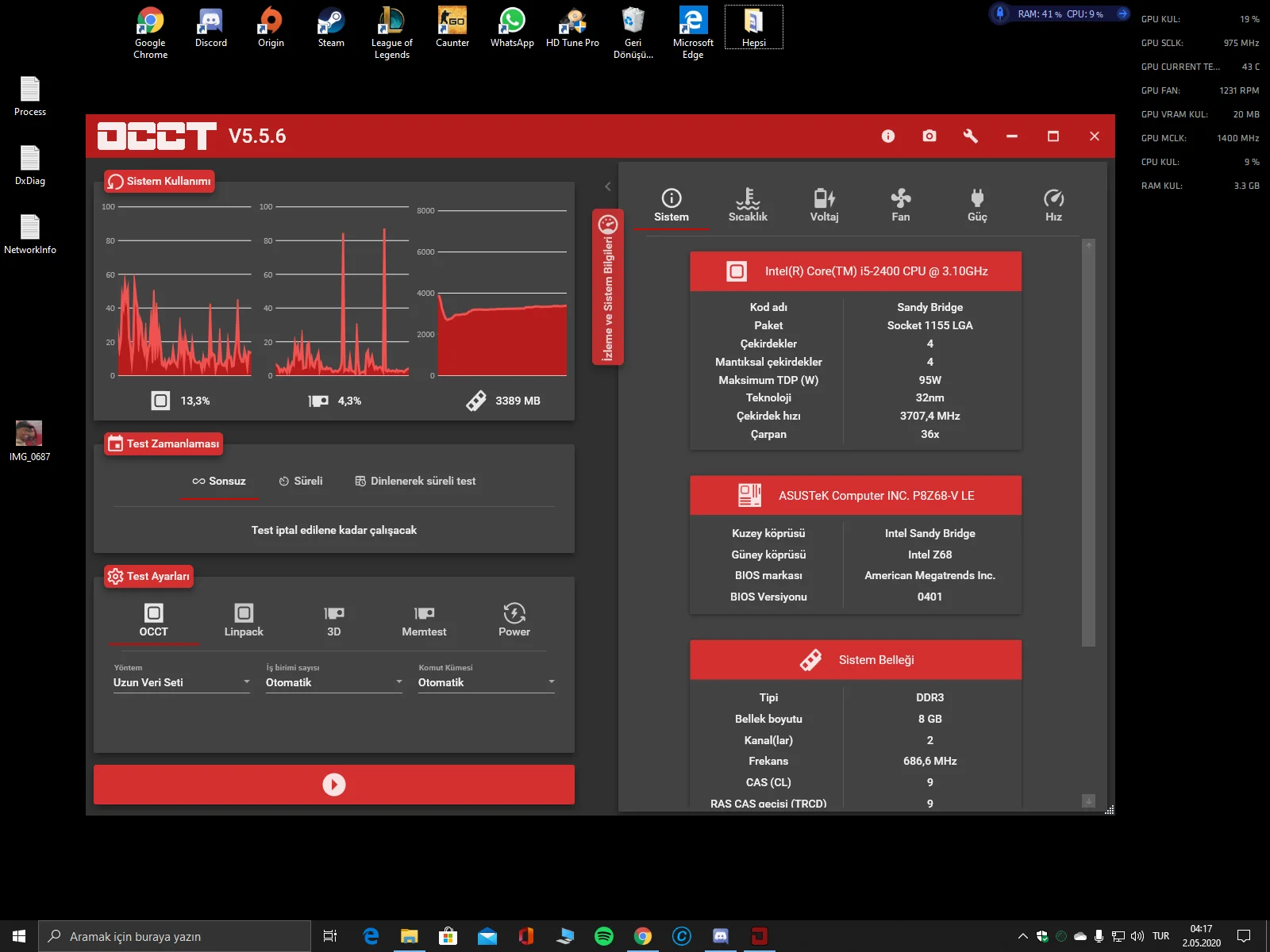
Task: Open the Mail app from taskbar
Action: [487, 936]
